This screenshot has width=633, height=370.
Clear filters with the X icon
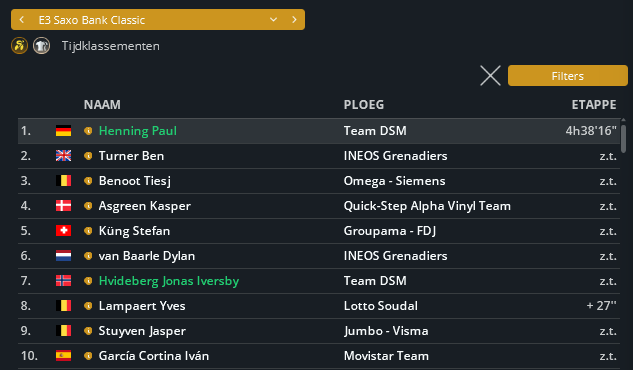pos(490,75)
